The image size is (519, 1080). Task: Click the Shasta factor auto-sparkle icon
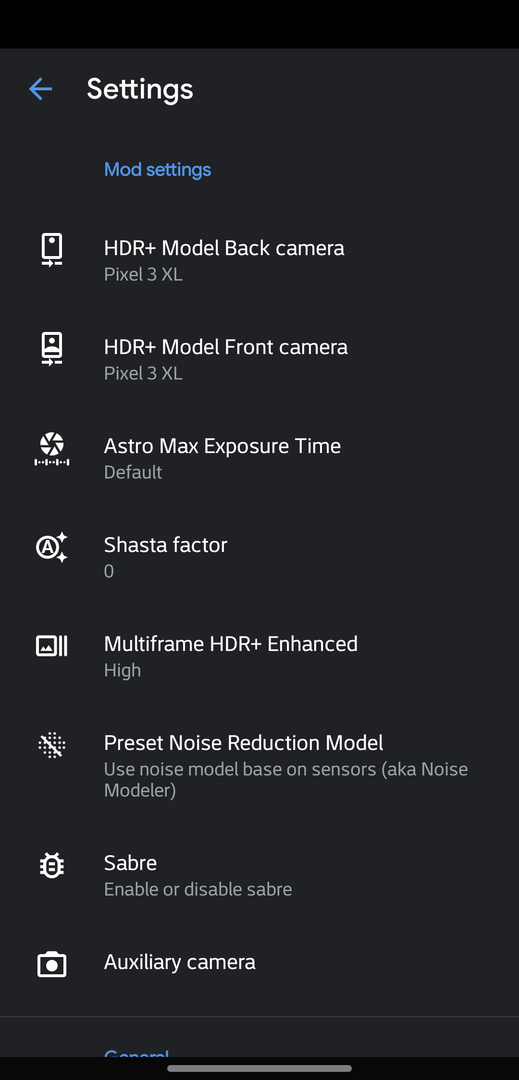pyautogui.click(x=52, y=548)
